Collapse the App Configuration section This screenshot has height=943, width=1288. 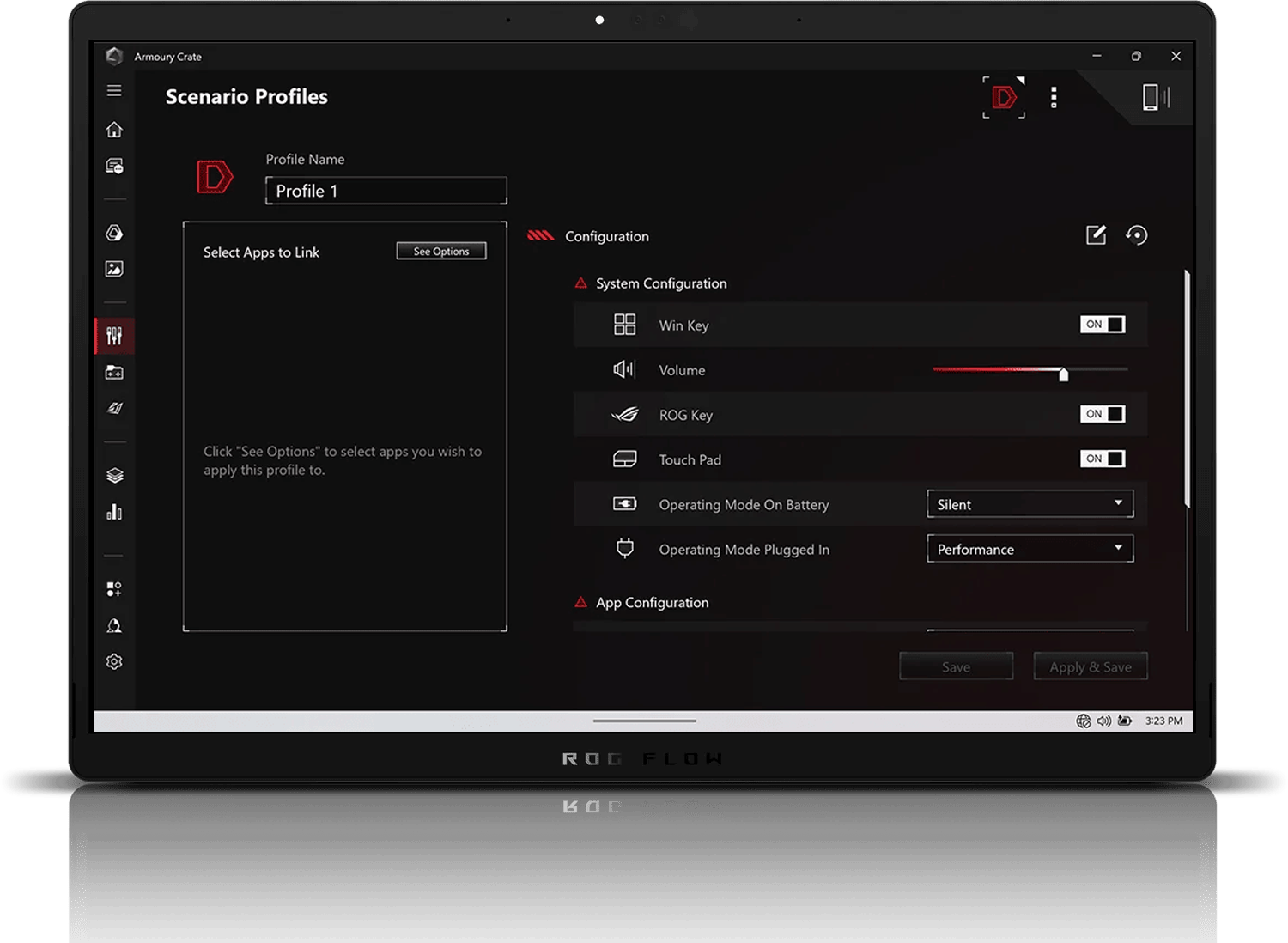581,603
